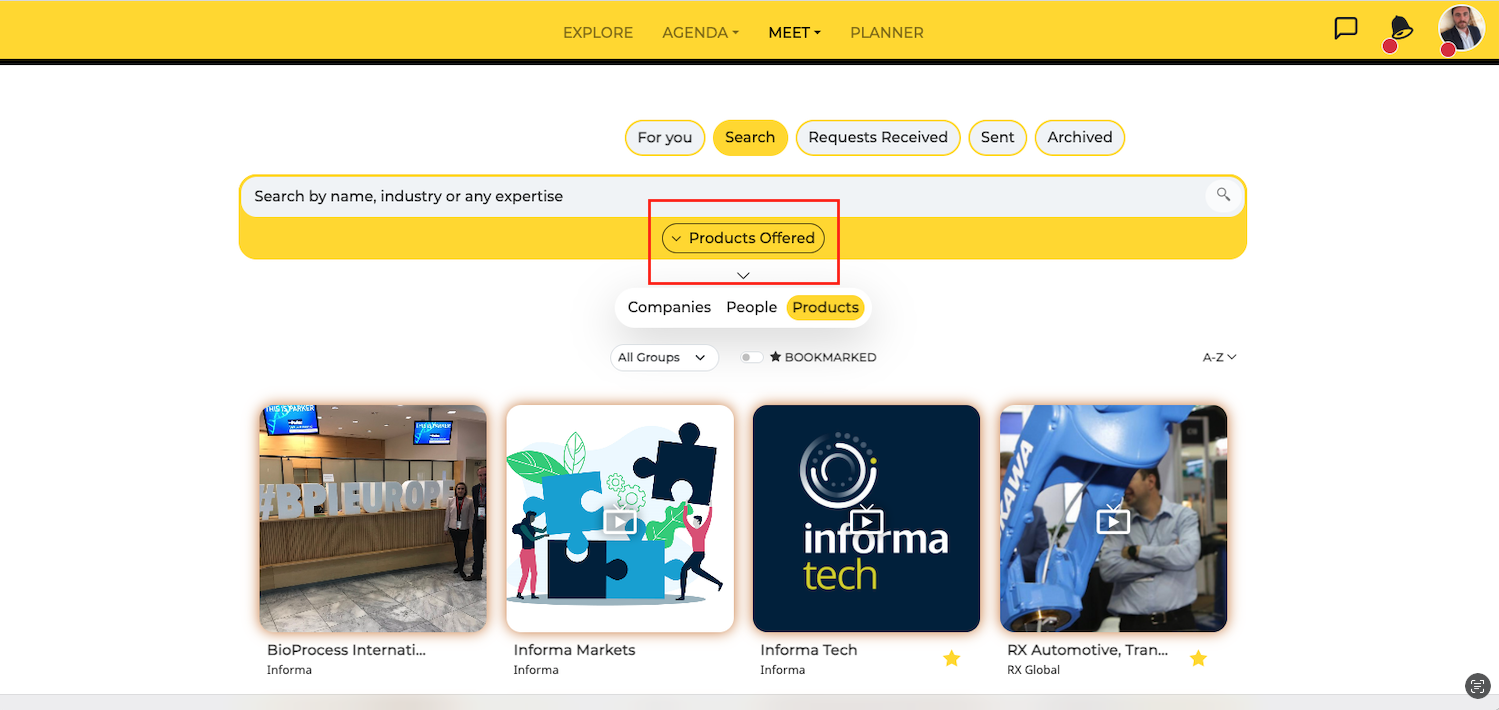Click the Informa Tech title
1499x710 pixels.
[808, 650]
